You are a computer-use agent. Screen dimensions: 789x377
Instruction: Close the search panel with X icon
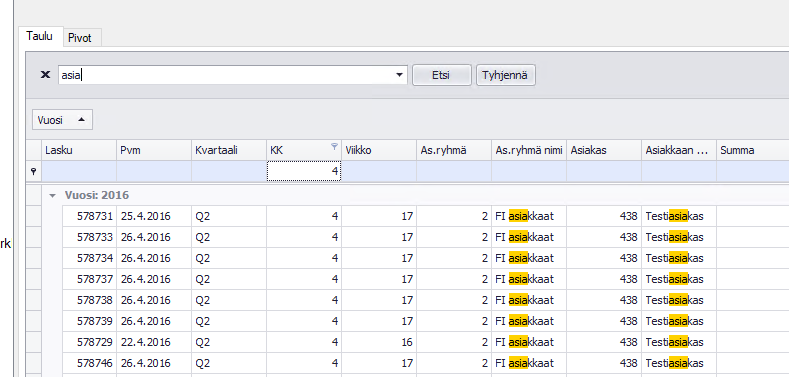pyautogui.click(x=45, y=75)
